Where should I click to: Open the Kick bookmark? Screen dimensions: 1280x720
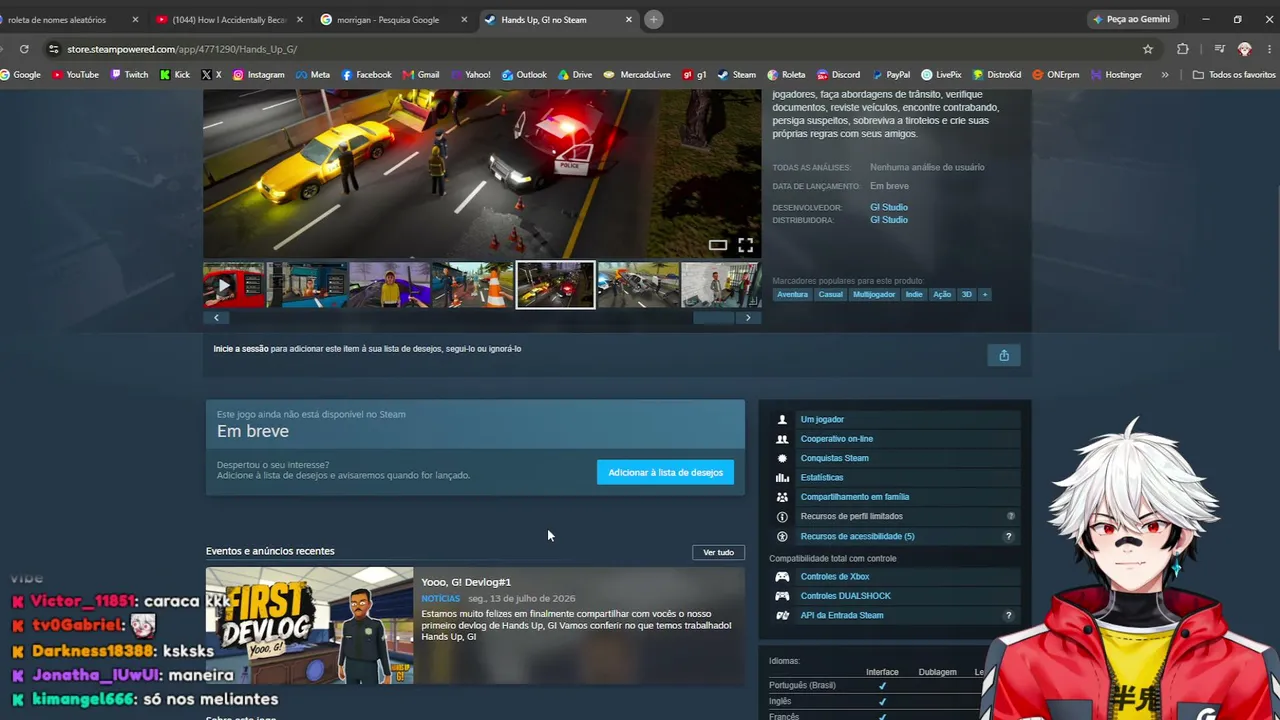[x=174, y=74]
